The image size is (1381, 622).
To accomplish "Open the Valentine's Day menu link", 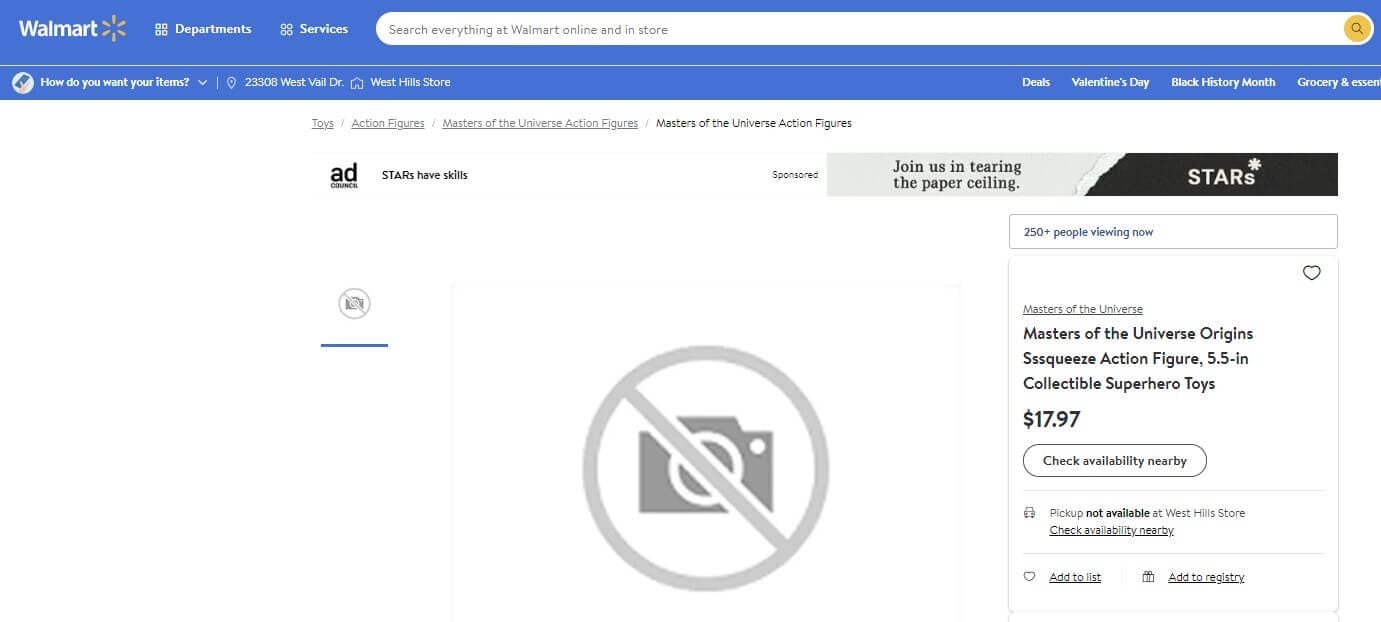I will [1110, 82].
